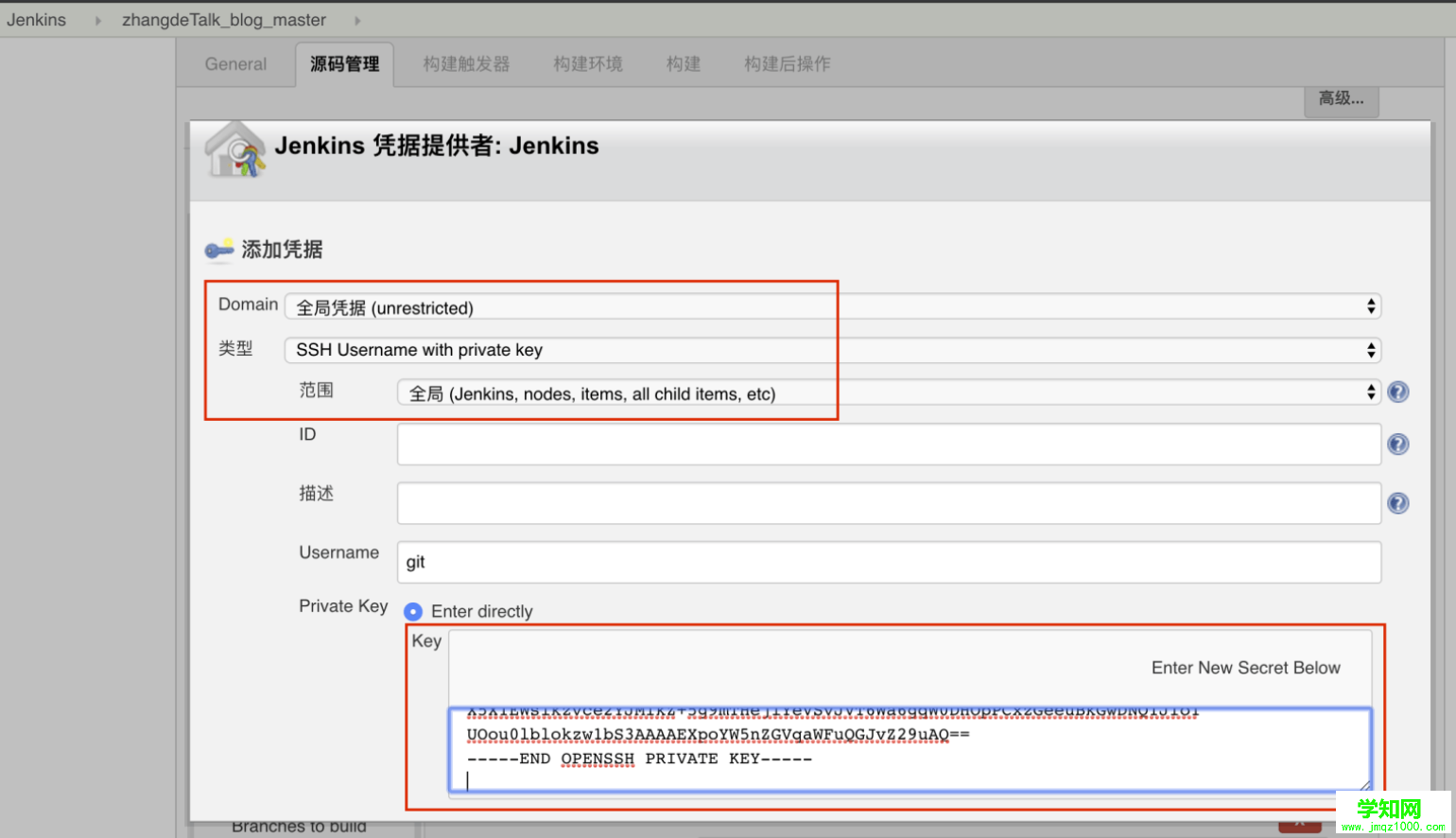Viewport: 1456px width, 838px height.
Task: Switch to the 源码管理 tab
Action: click(345, 64)
